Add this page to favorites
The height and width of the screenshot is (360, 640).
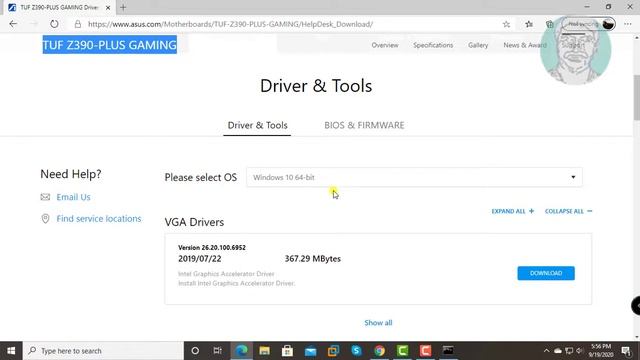click(x=506, y=24)
